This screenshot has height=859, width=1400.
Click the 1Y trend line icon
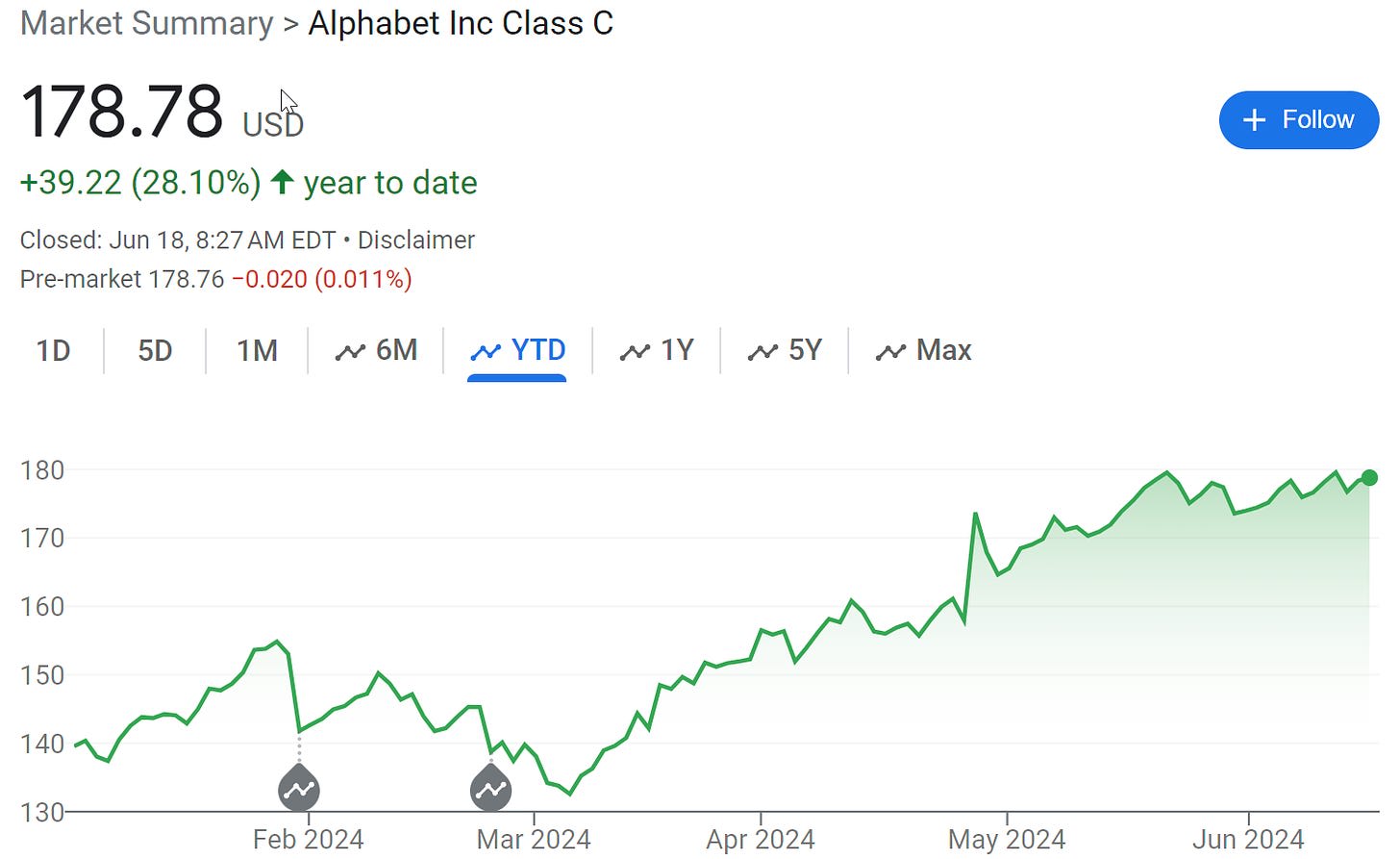[x=635, y=352]
